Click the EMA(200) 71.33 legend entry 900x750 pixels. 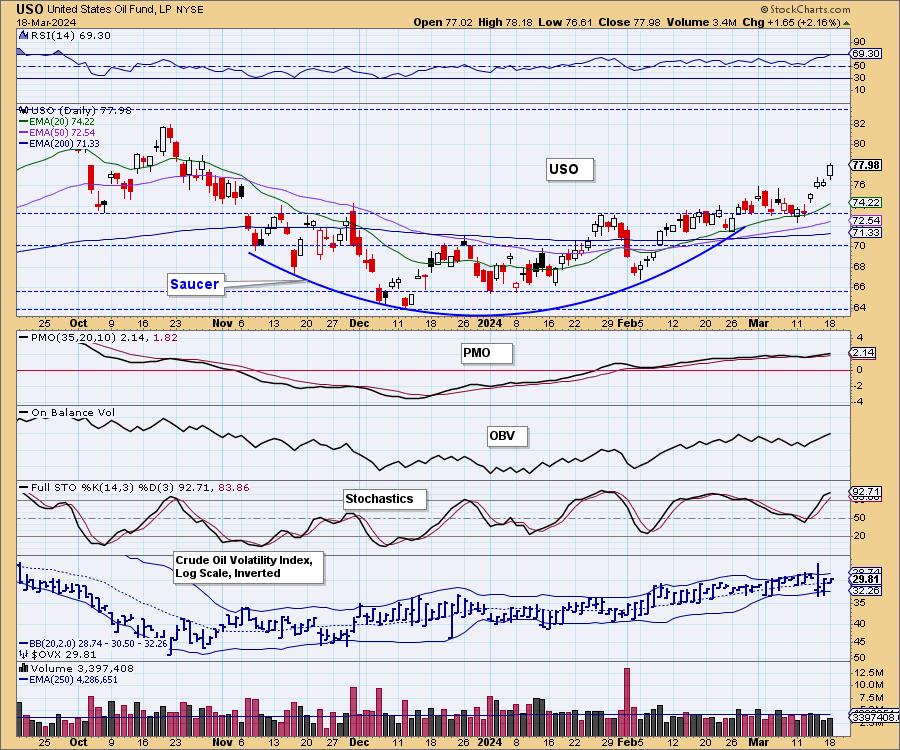(x=59, y=143)
